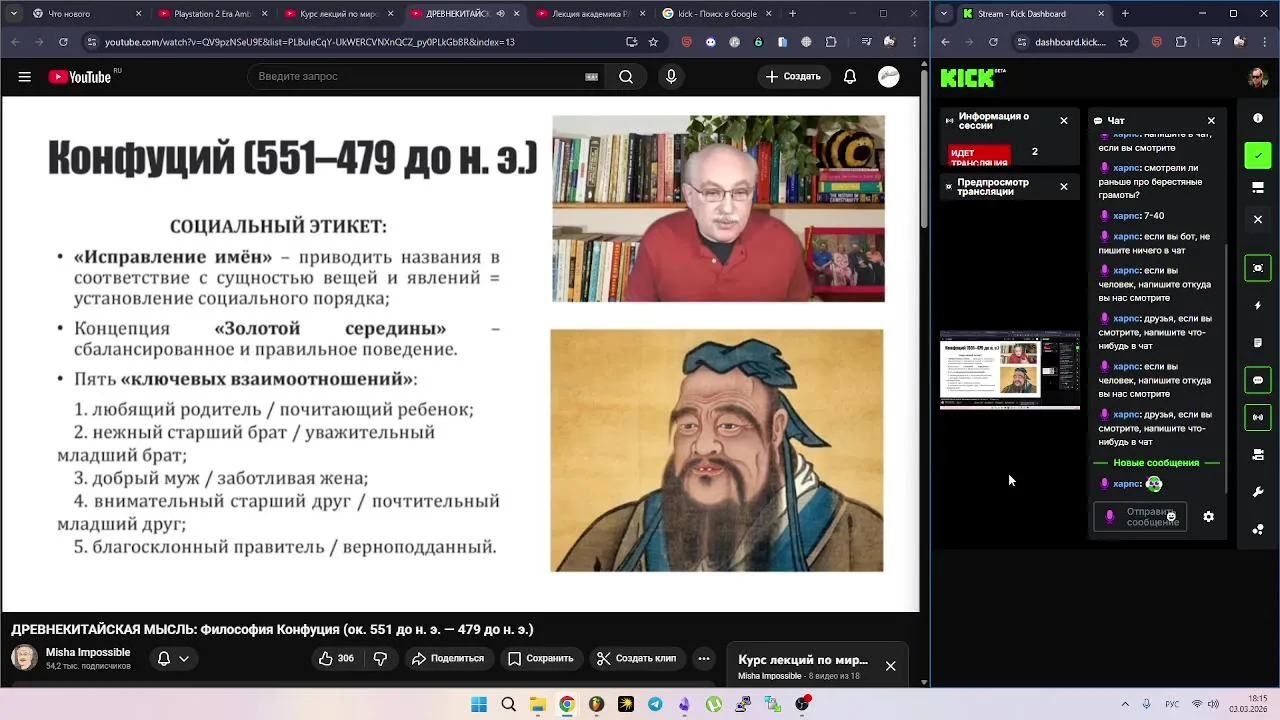Switch to the Лекция академика tab

coord(592,14)
